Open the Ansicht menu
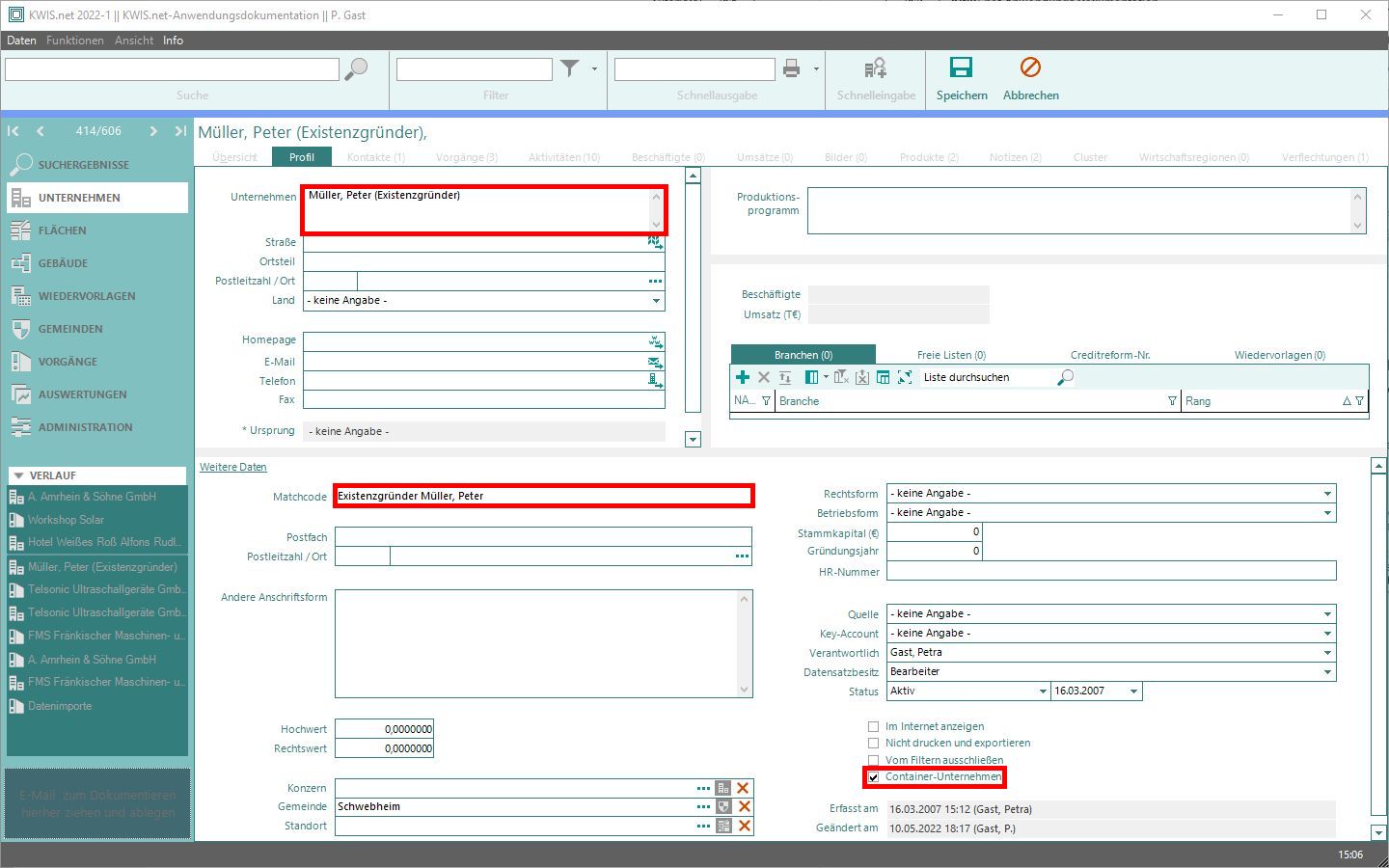The image size is (1389, 868). (134, 41)
